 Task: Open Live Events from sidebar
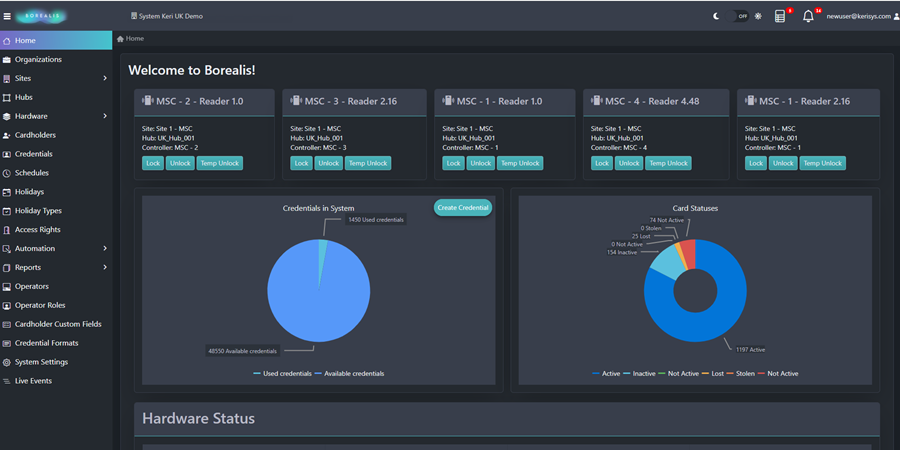[33, 381]
